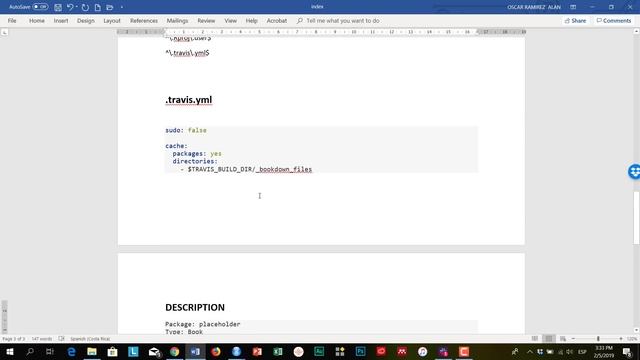Switch to Print Layout view icon
This screenshot has height=360, width=640.
coord(549,339)
